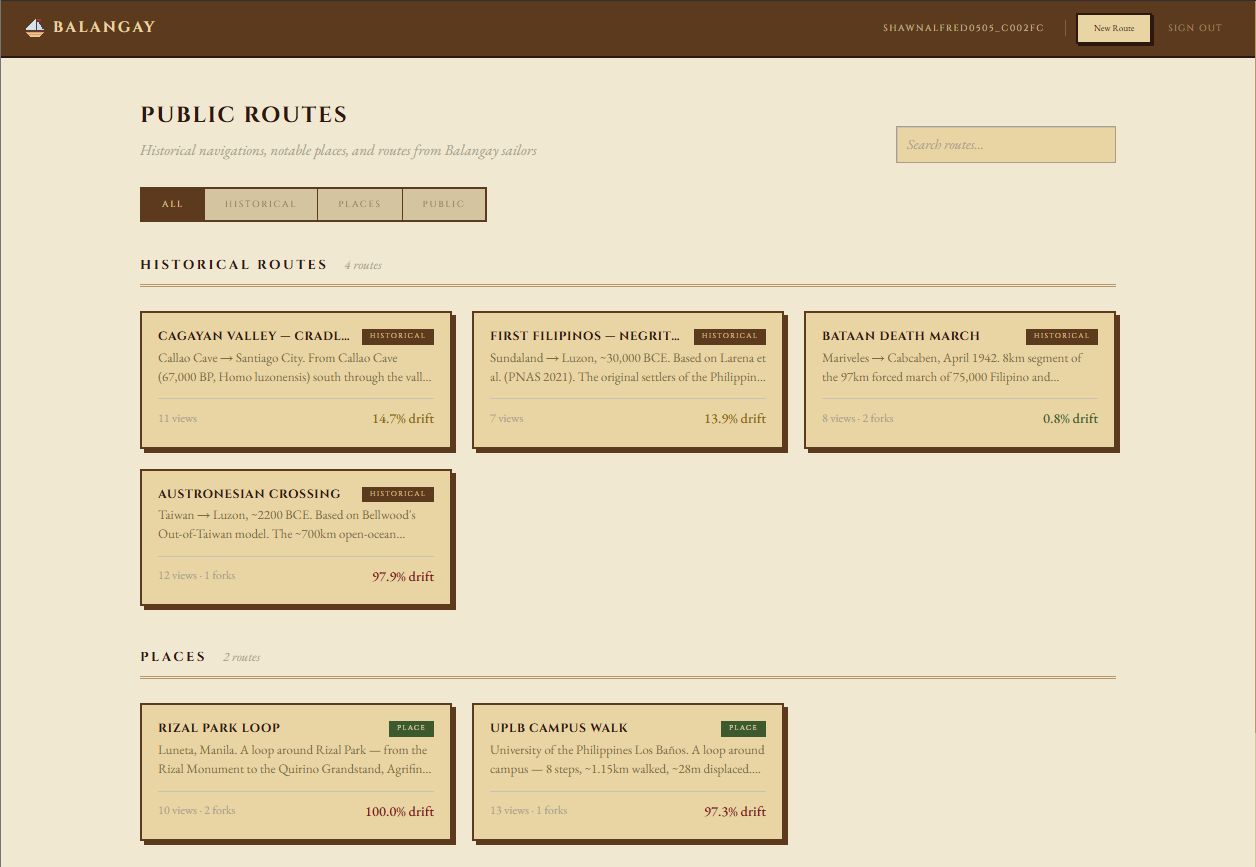Open the UPLB Campus Walk card title
The image size is (1256, 867).
559,728
